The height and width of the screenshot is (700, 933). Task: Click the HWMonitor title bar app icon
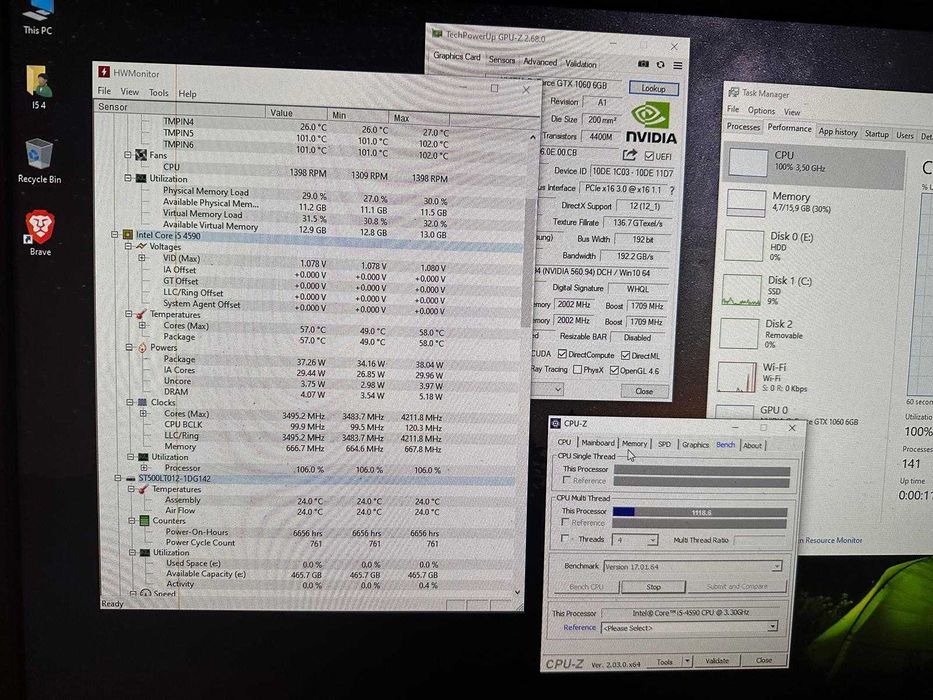point(104,72)
